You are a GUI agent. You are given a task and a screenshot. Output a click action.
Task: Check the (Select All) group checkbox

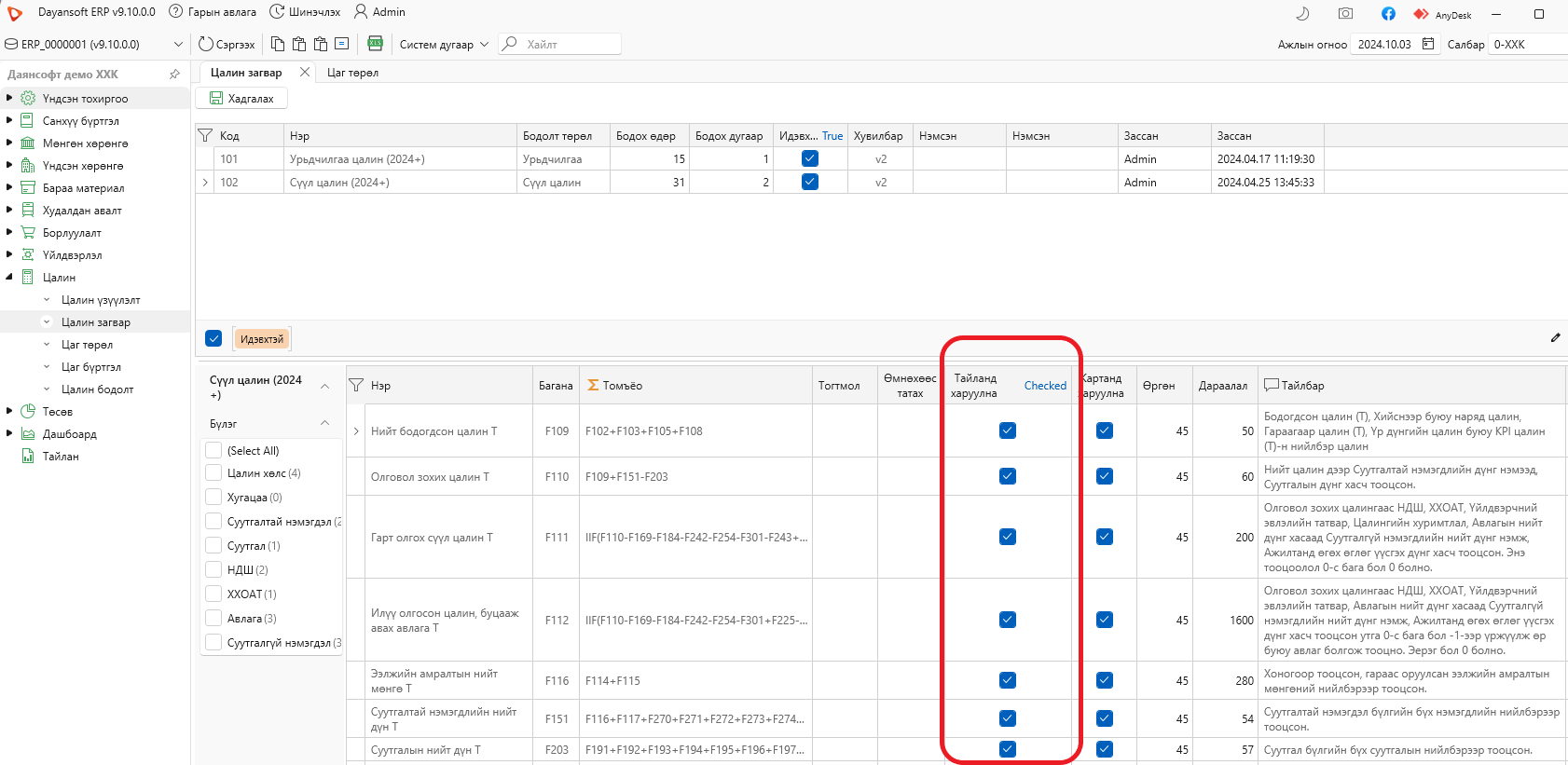213,450
